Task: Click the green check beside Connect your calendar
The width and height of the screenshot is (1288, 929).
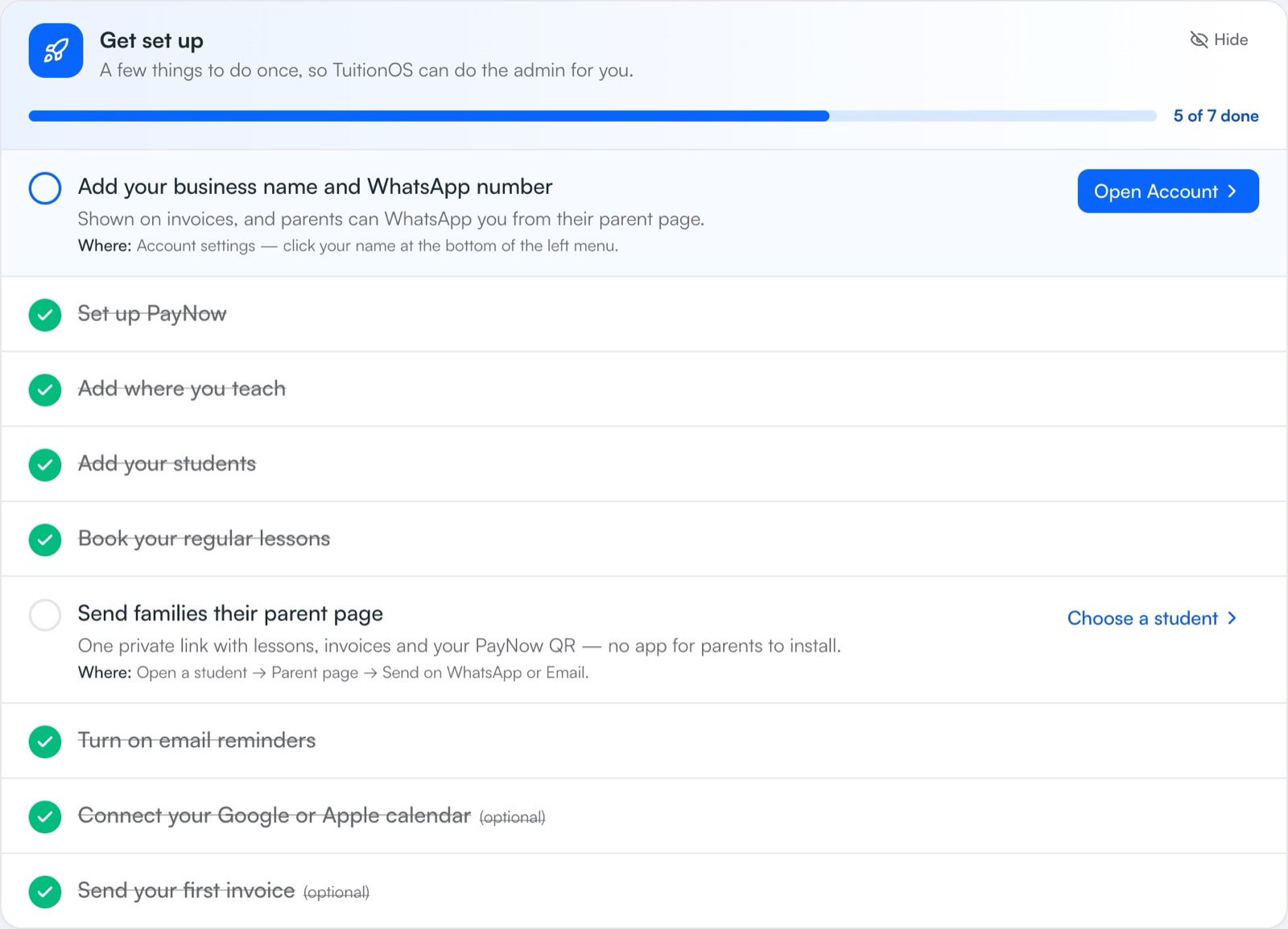Action: point(45,816)
